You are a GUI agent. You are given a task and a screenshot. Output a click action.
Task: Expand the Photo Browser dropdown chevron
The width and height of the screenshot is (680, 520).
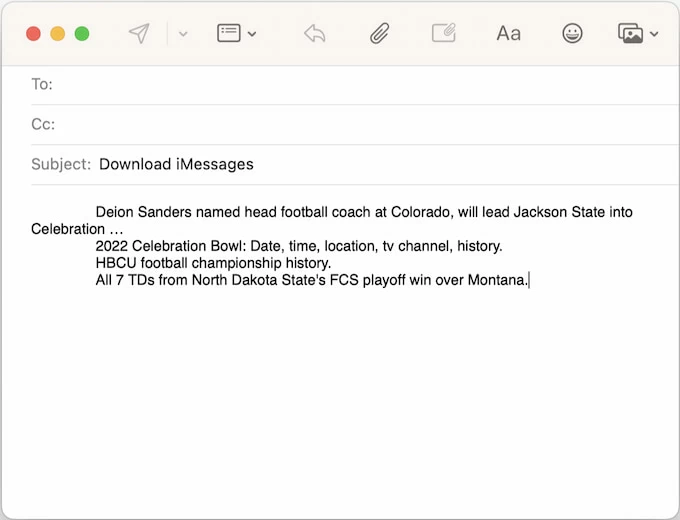point(654,34)
